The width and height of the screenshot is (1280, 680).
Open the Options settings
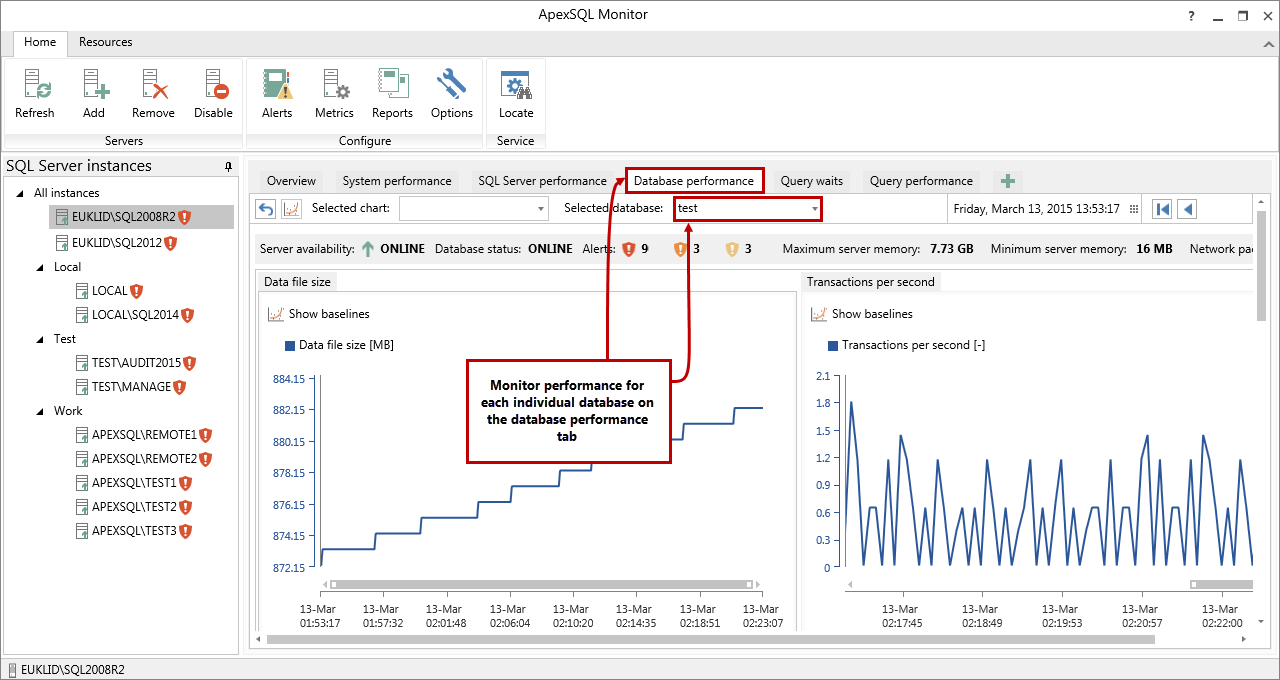tap(452, 94)
